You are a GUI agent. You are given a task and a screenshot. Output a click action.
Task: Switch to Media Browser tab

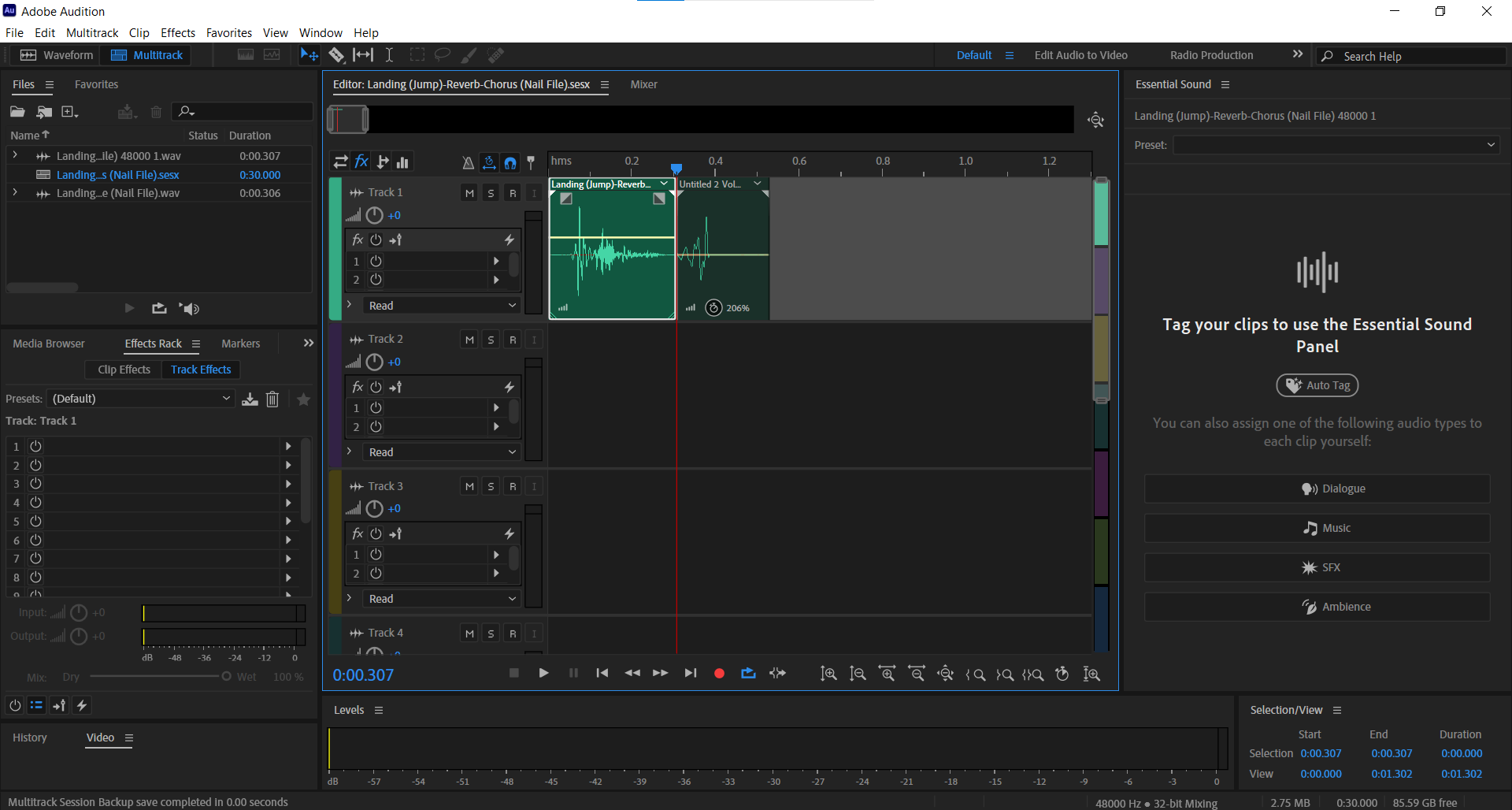pyautogui.click(x=49, y=344)
